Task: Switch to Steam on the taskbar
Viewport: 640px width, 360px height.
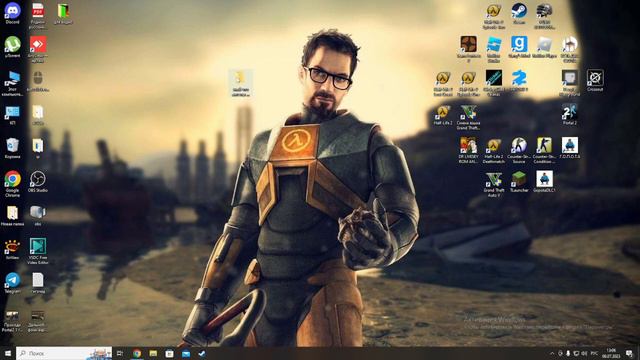Action: click(202, 353)
